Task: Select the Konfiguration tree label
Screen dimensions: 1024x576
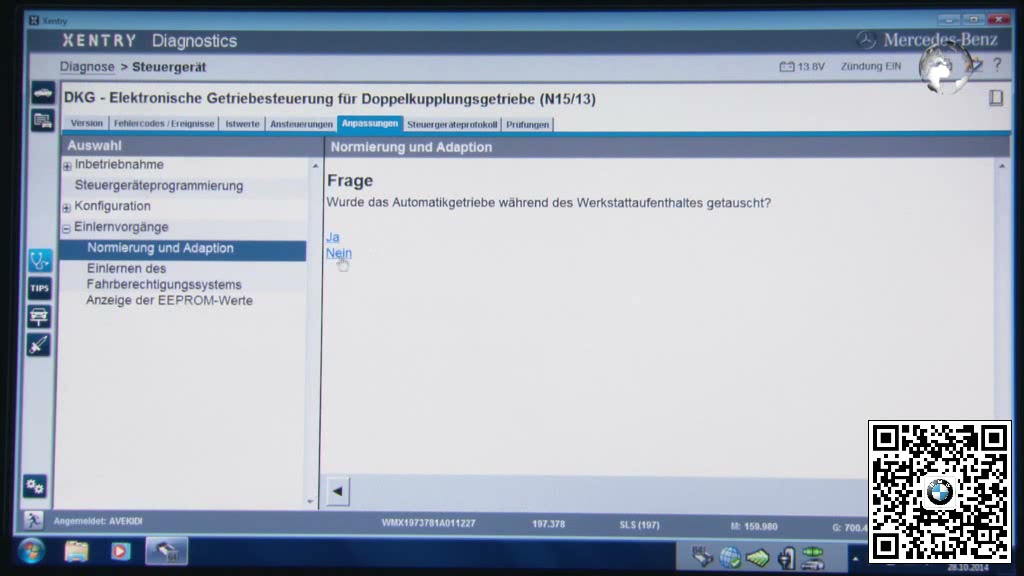Action: point(112,206)
